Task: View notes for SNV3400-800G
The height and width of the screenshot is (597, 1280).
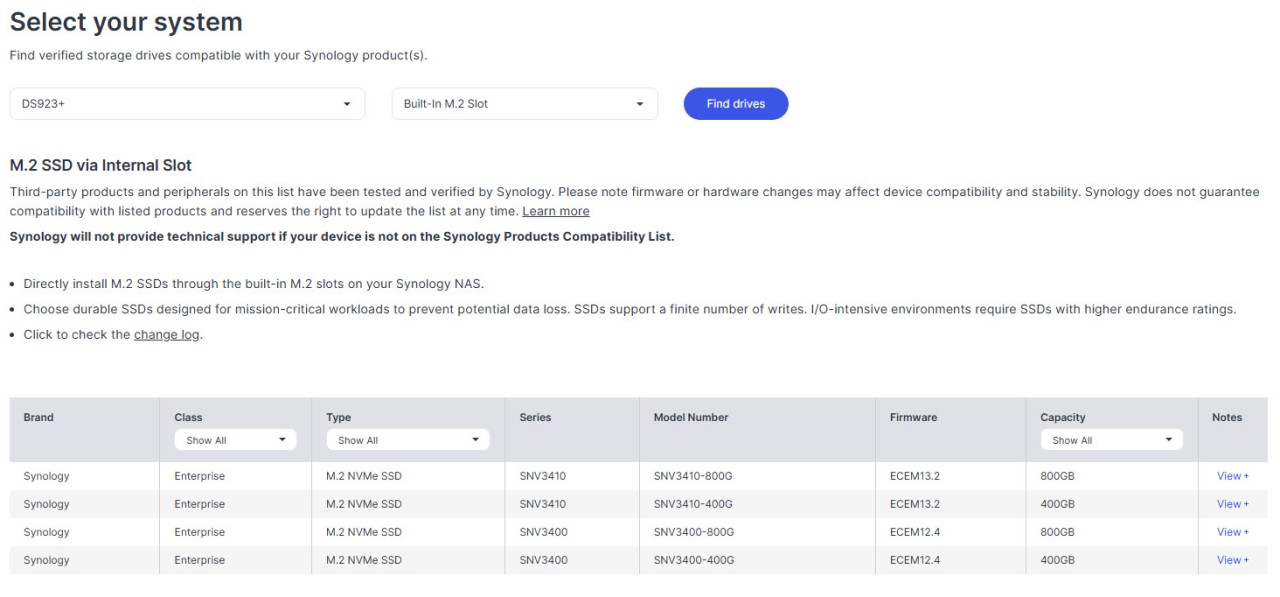Action: click(1232, 532)
